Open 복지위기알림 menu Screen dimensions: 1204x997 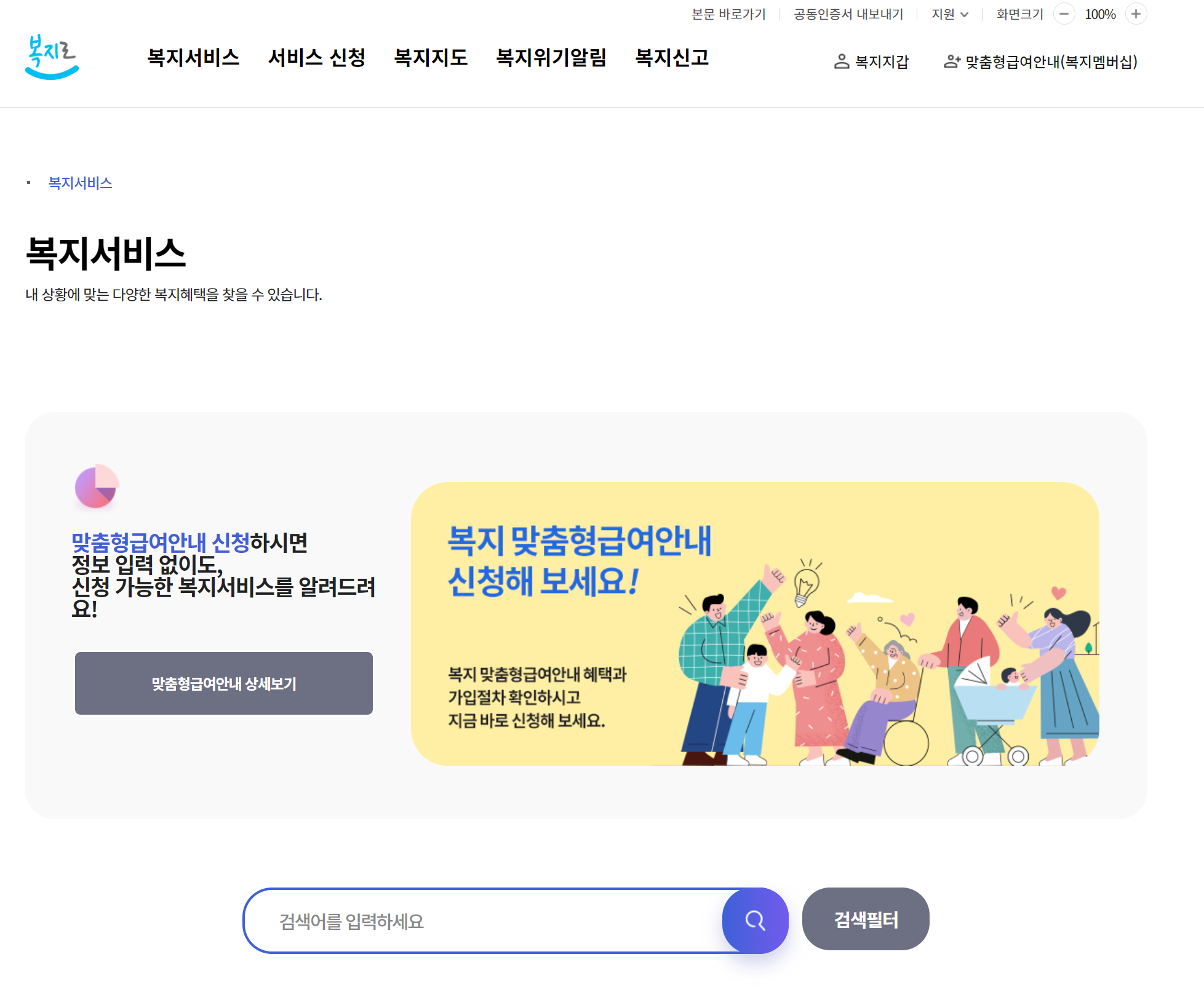click(x=551, y=57)
